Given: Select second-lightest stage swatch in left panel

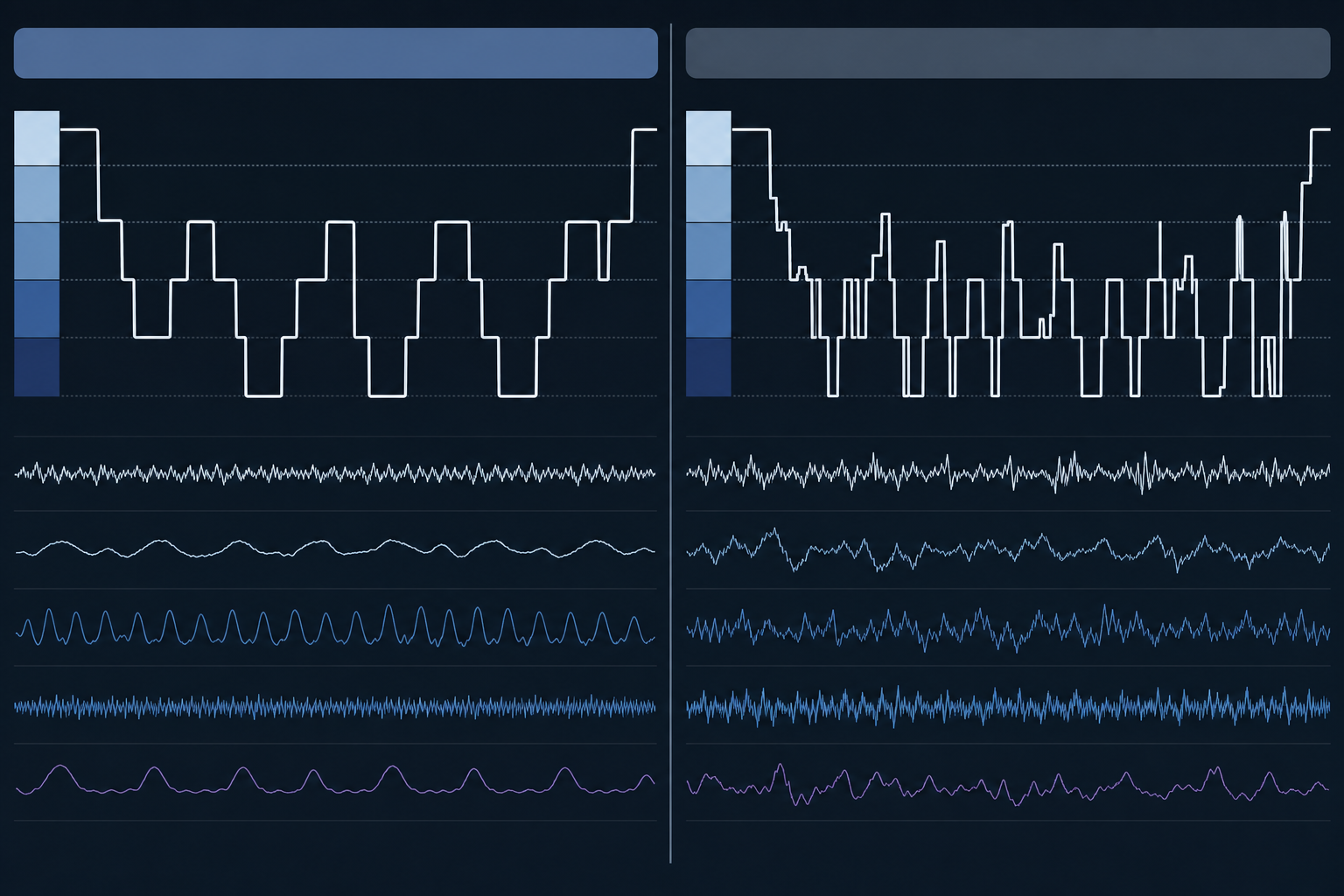Looking at the screenshot, I should click(x=37, y=194).
